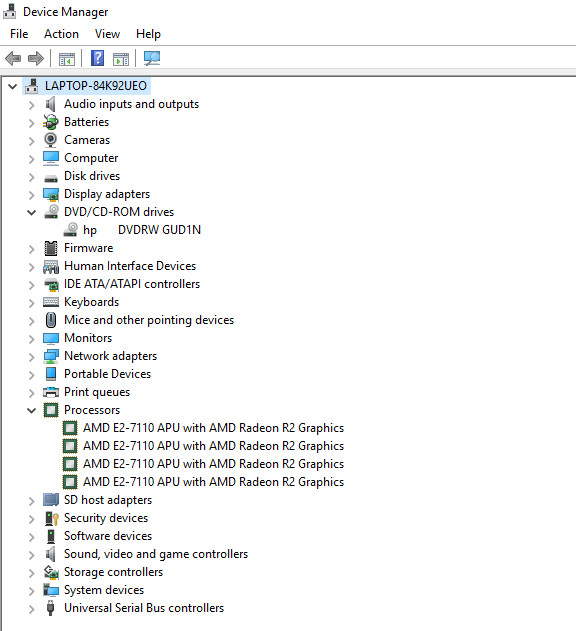Select the Storage controllers label
The image size is (576, 631).
point(114,572)
